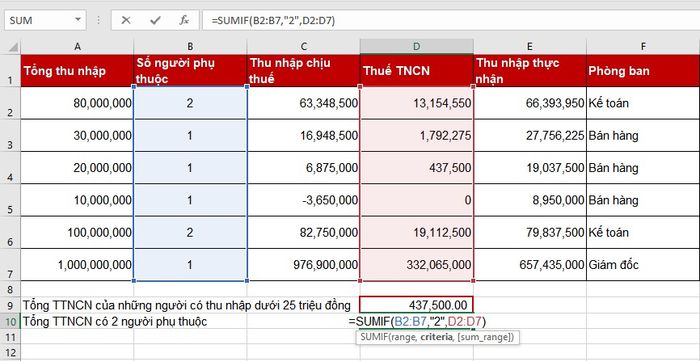Viewport: 700px width, 361px height.
Task: Click the 'Thu nhập thực nhận' header cell
Action: point(530,71)
